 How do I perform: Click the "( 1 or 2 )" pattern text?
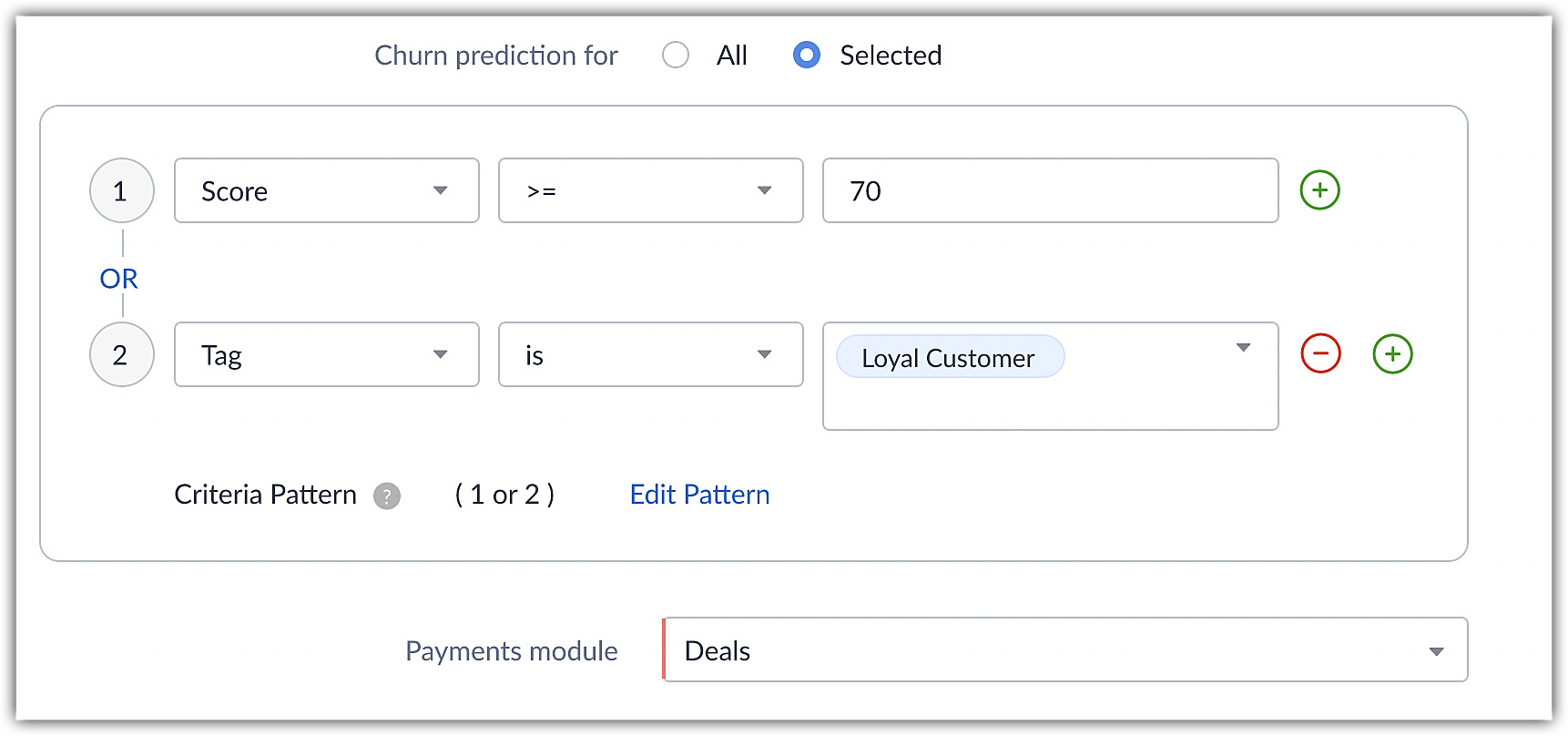point(504,495)
